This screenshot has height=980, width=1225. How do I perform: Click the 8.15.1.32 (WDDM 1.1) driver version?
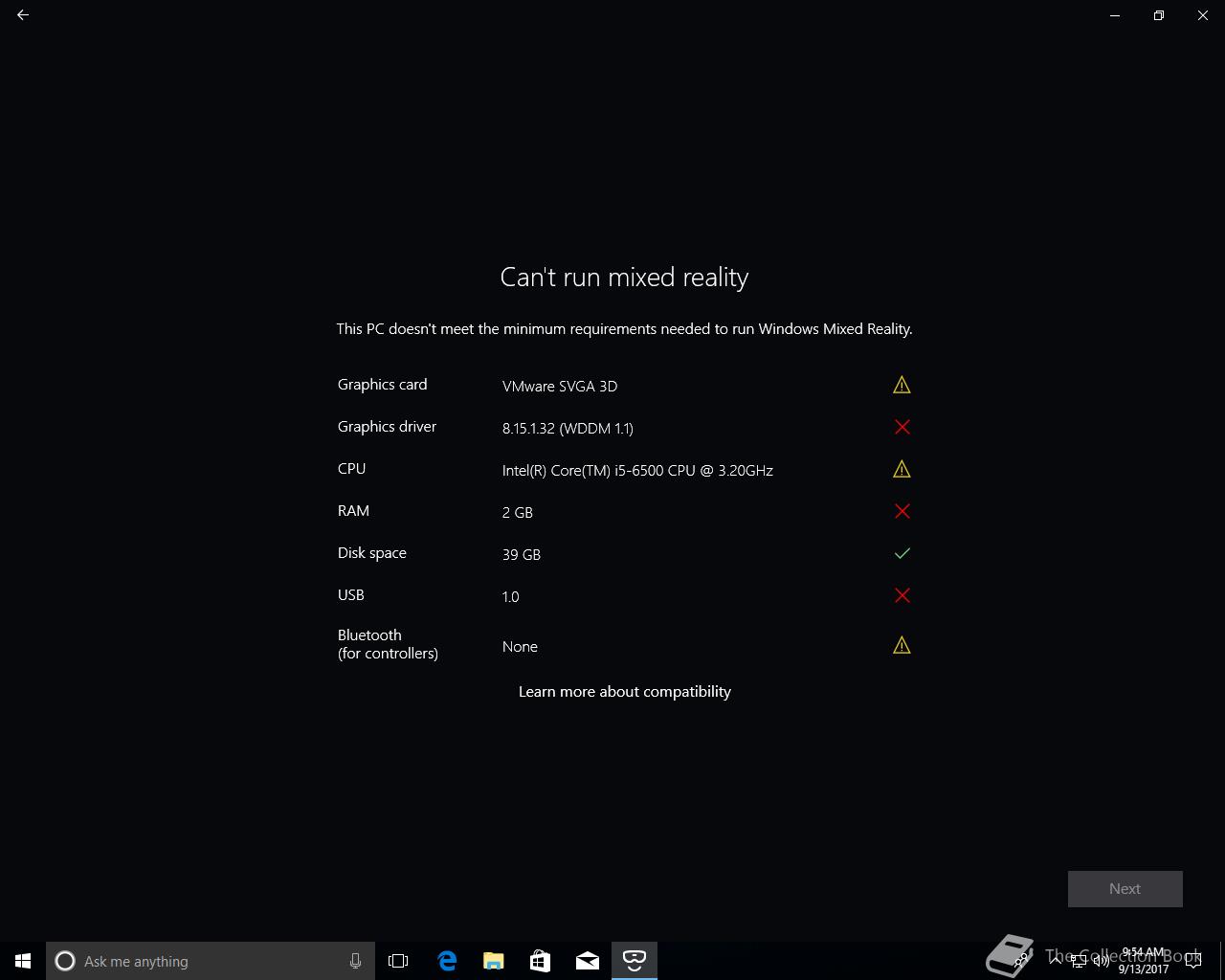pos(568,428)
